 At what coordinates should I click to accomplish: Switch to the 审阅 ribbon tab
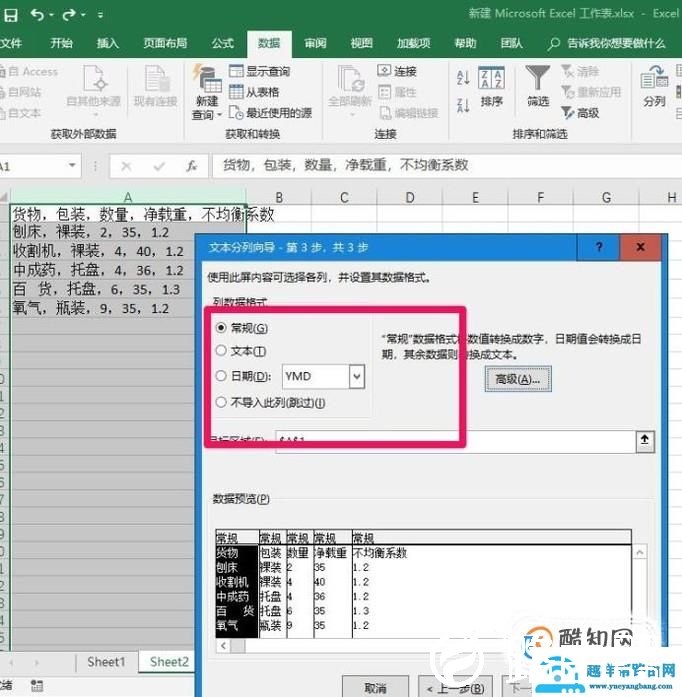point(315,43)
